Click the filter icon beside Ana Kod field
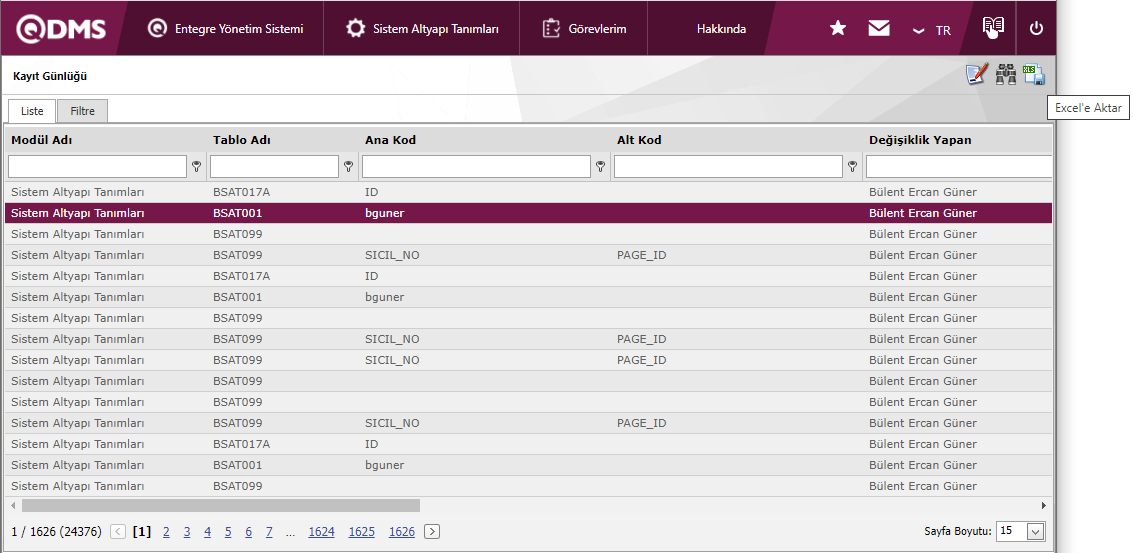The height and width of the screenshot is (553, 1133). (x=601, y=167)
